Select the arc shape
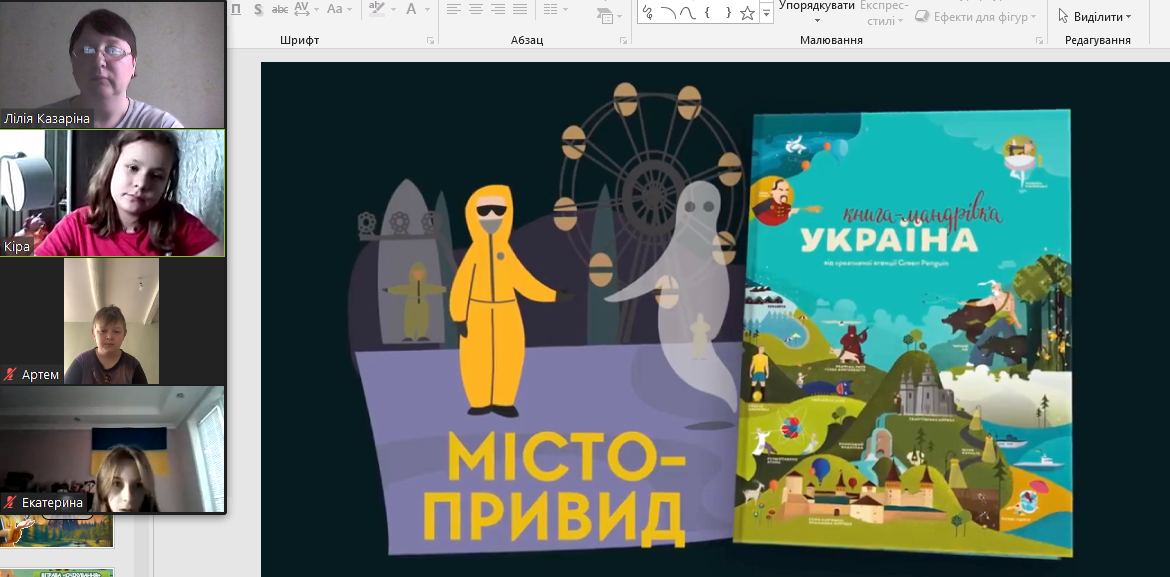 669,12
